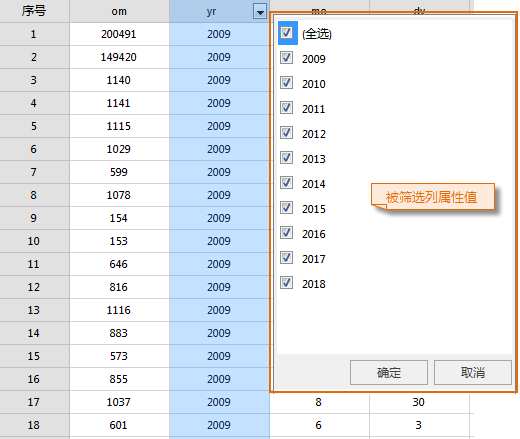Deselect the 2017 filter checkbox
The width and height of the screenshot is (520, 439).
(287, 258)
